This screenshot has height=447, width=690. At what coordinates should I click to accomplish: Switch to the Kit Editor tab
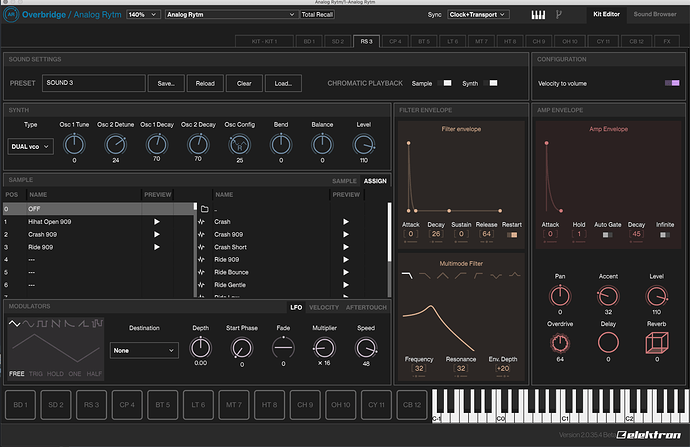[x=606, y=14]
